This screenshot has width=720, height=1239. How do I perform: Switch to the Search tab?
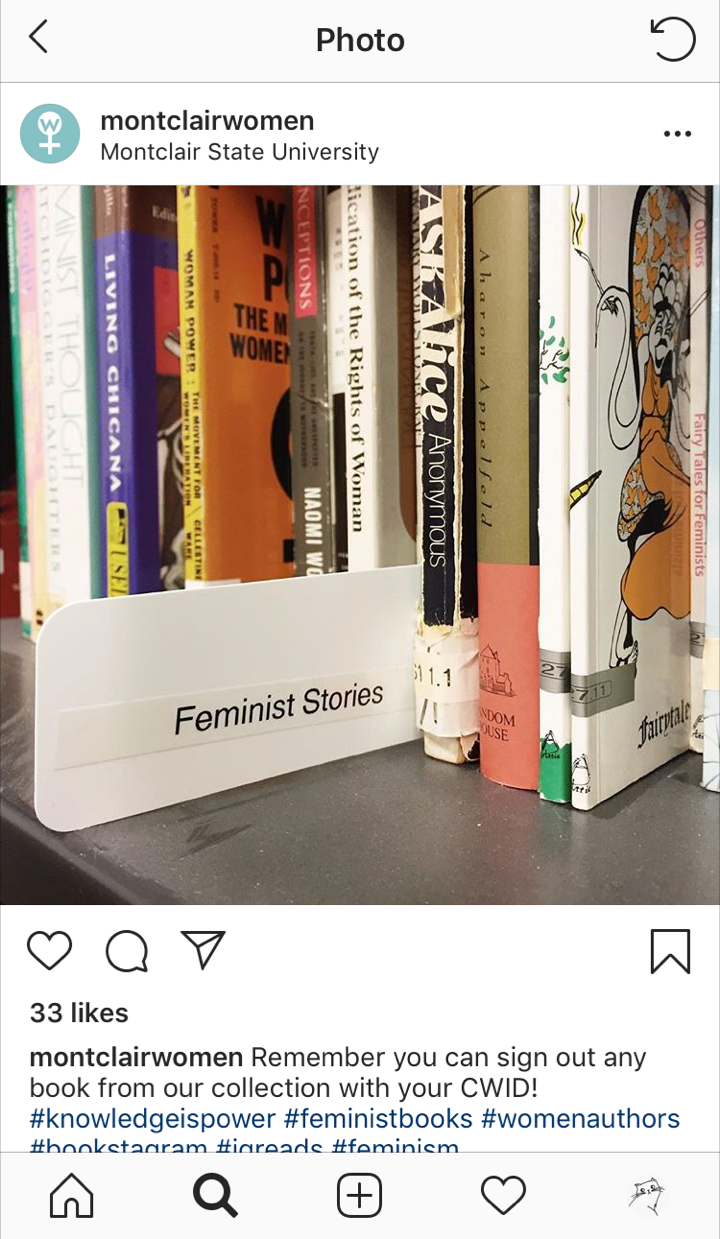215,1195
